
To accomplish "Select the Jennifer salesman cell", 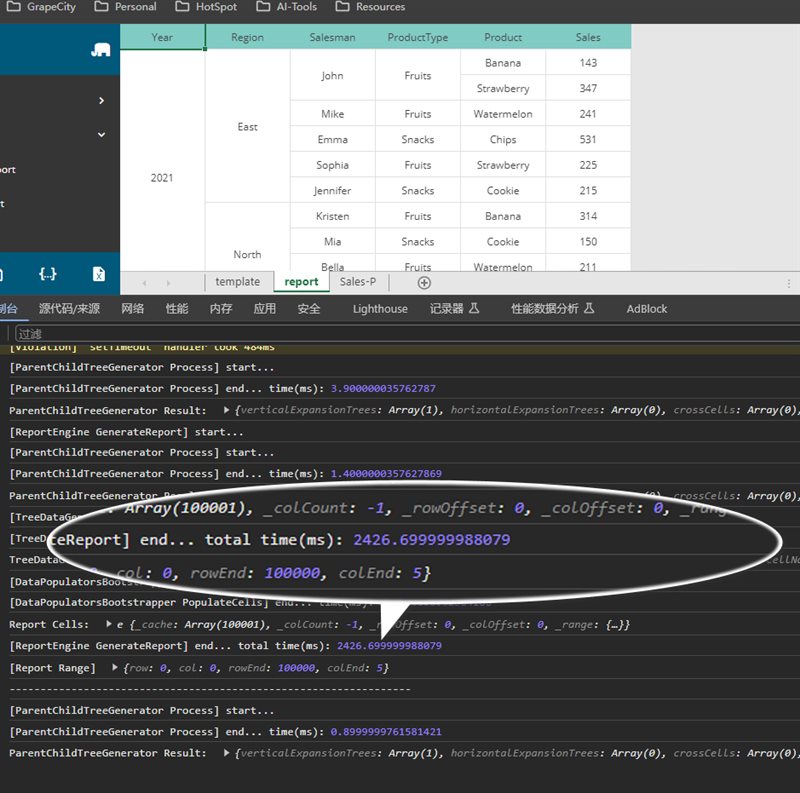I will click(333, 190).
